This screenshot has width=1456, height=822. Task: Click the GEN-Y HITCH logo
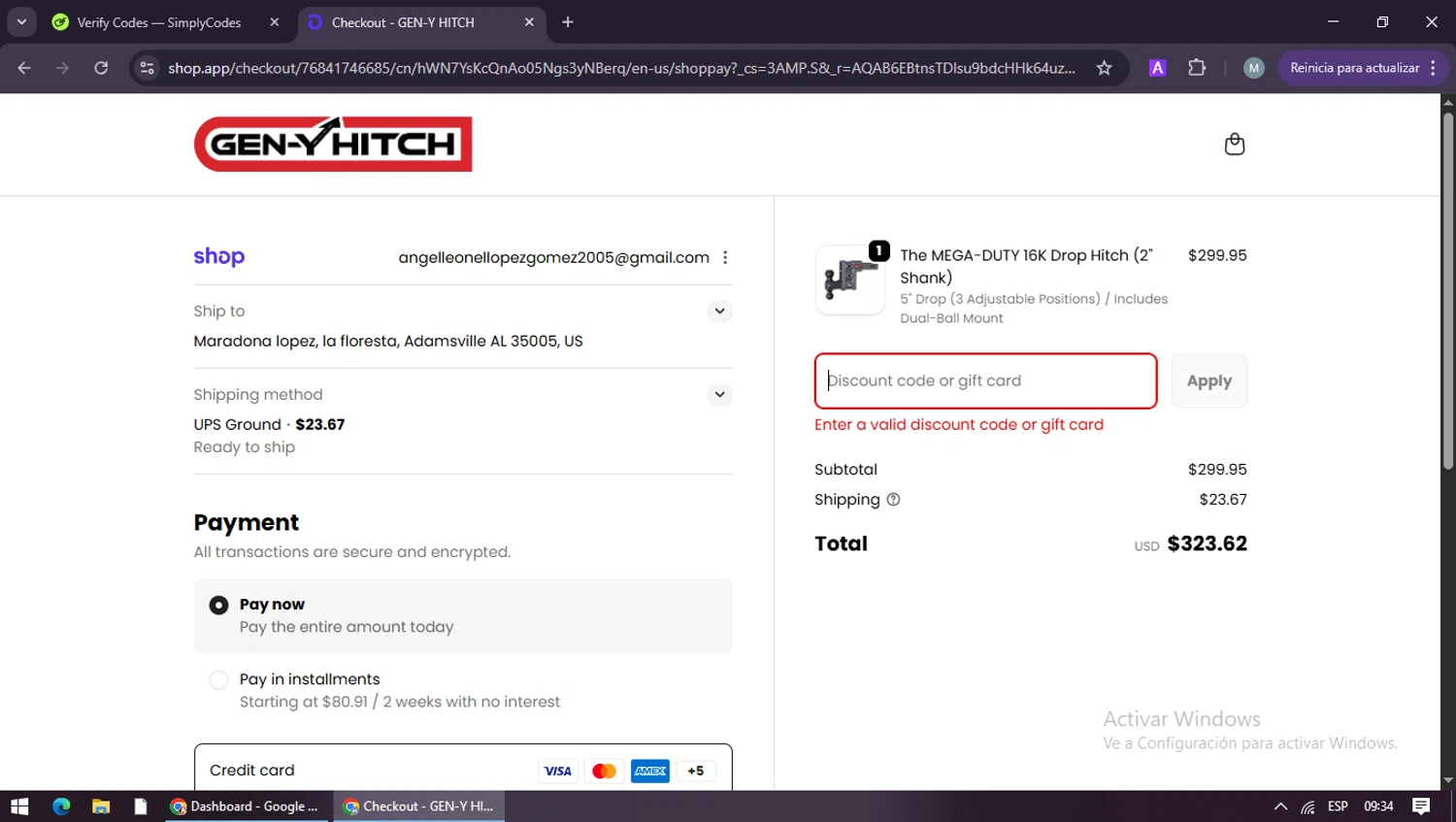333,144
